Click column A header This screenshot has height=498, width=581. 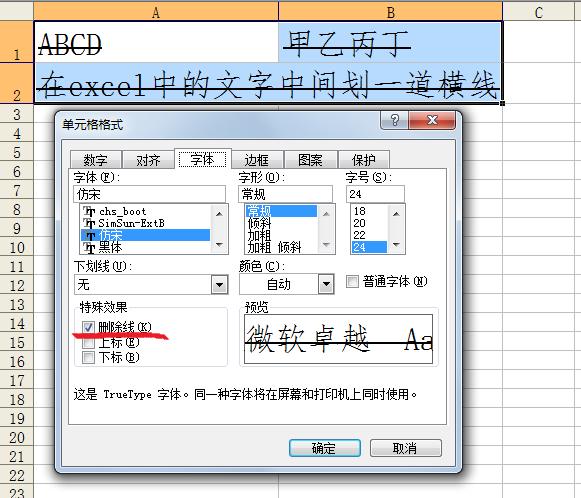(156, 13)
